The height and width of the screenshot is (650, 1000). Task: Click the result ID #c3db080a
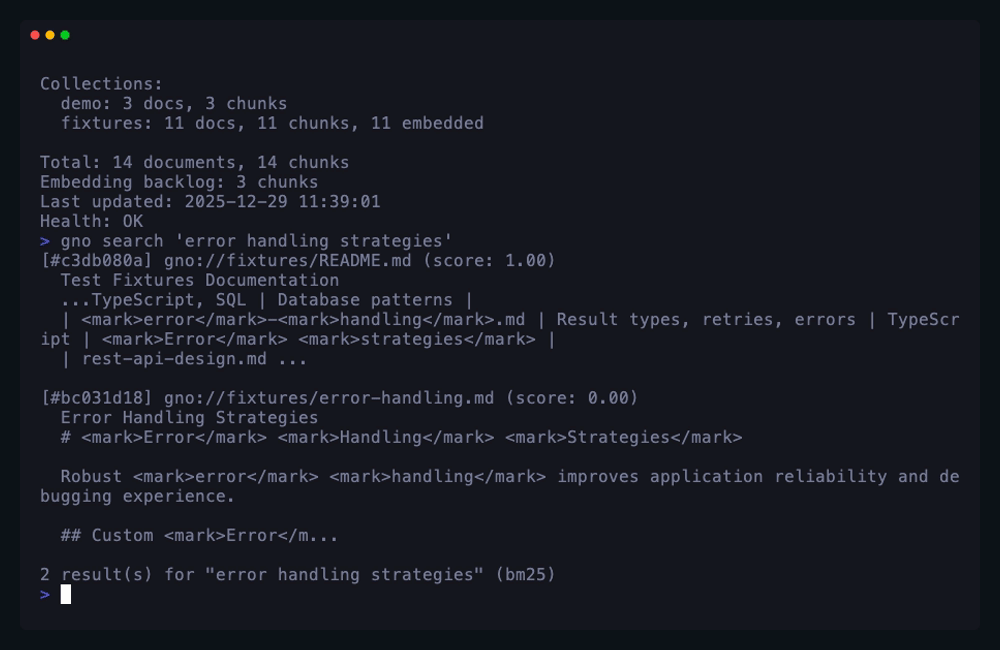[97, 261]
